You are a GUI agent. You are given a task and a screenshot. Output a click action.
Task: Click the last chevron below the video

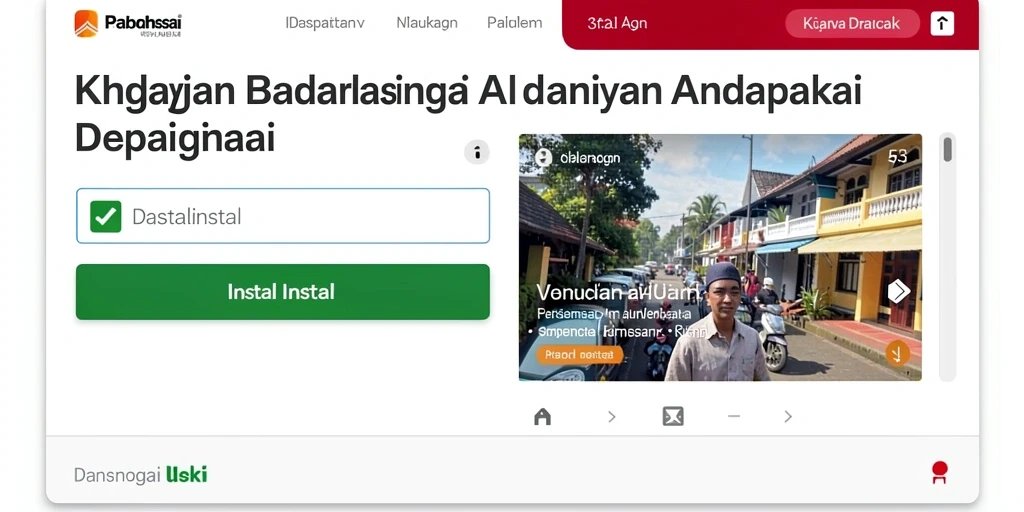pos(788,417)
